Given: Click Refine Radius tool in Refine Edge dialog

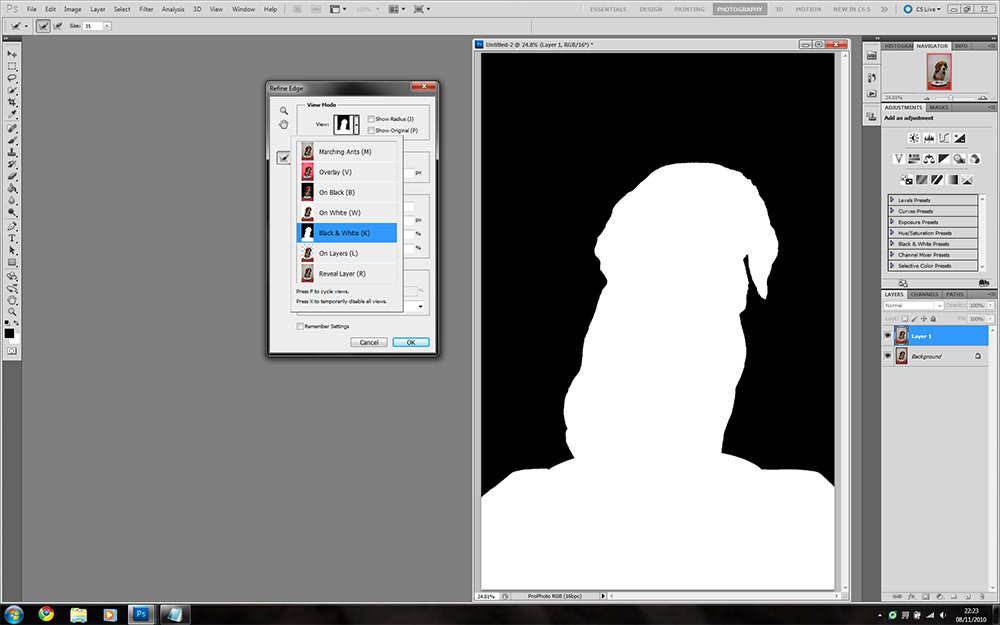Looking at the screenshot, I should click(283, 158).
